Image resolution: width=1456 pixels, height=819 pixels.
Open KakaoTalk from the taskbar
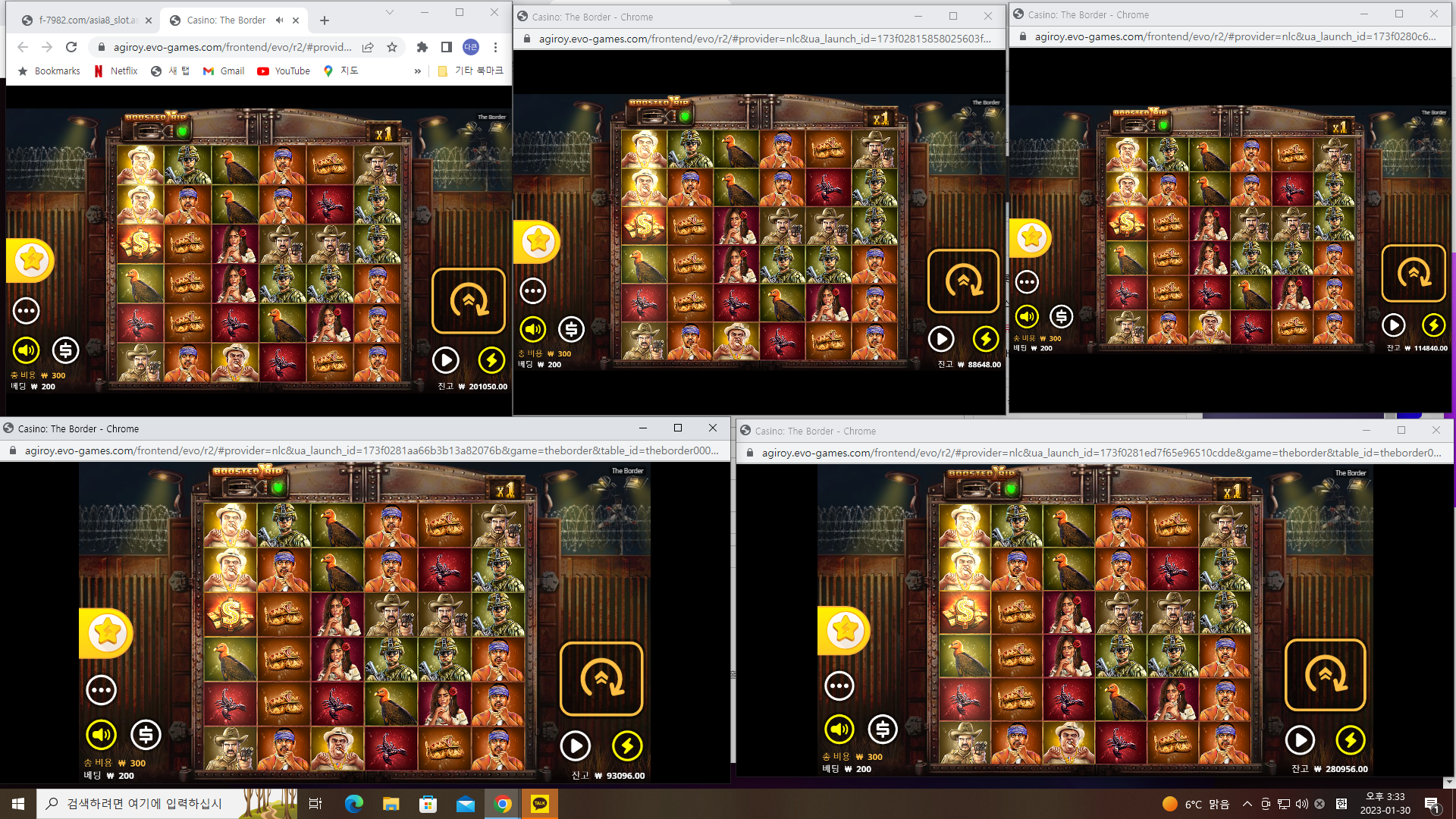[540, 804]
